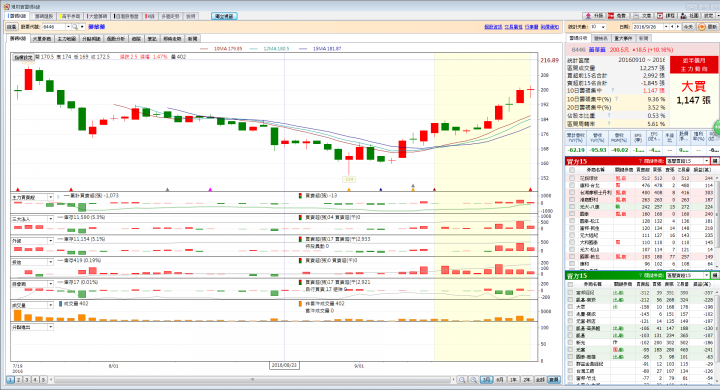Click help icon beside 區間周轉率
This screenshot has height=390, width=720.
pos(609,124)
